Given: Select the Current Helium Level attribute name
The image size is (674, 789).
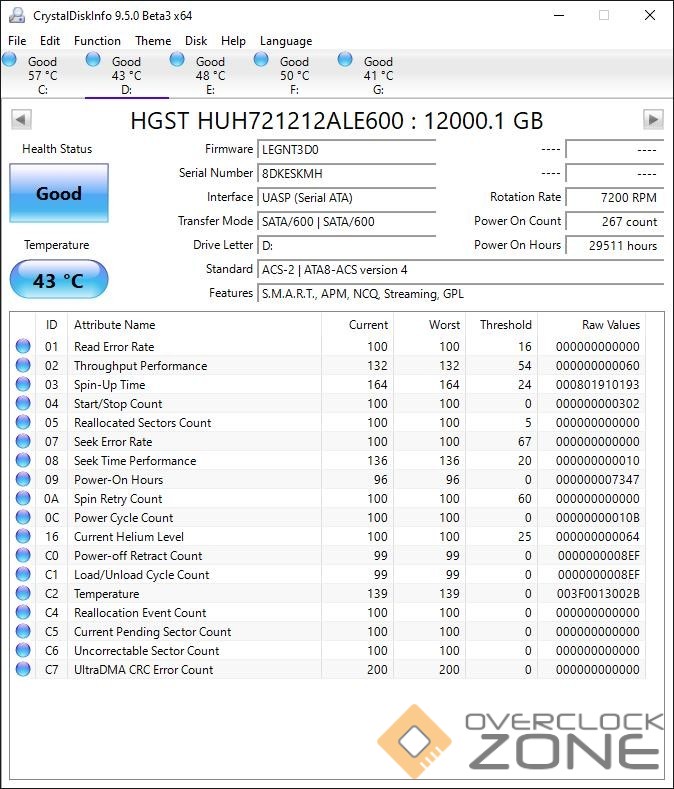Looking at the screenshot, I should click(x=129, y=537).
